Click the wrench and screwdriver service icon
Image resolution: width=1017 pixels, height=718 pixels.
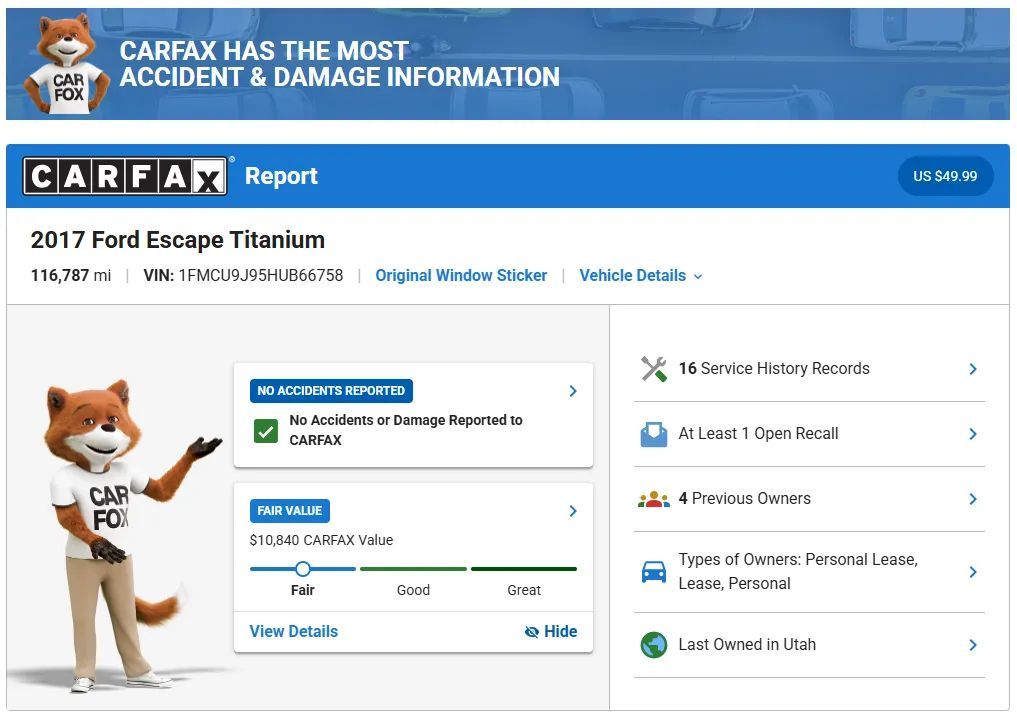click(x=654, y=369)
